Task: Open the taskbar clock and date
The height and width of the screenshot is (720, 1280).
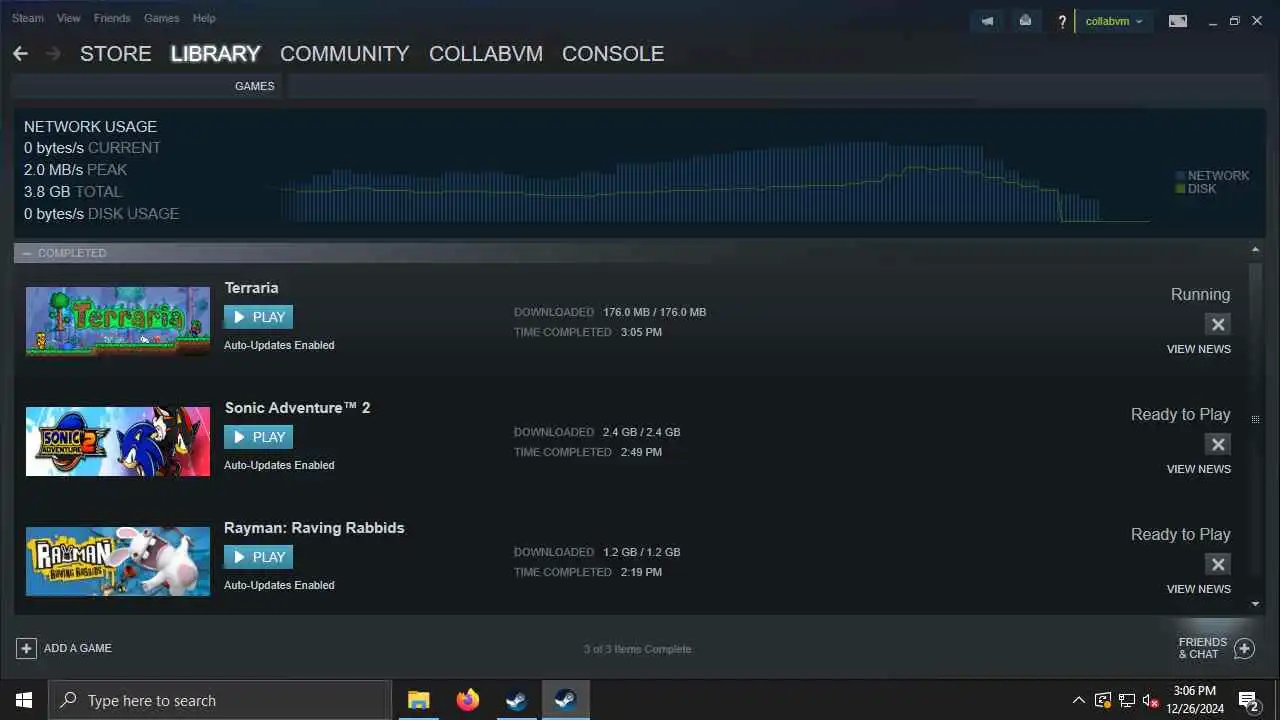Action: click(x=1195, y=700)
